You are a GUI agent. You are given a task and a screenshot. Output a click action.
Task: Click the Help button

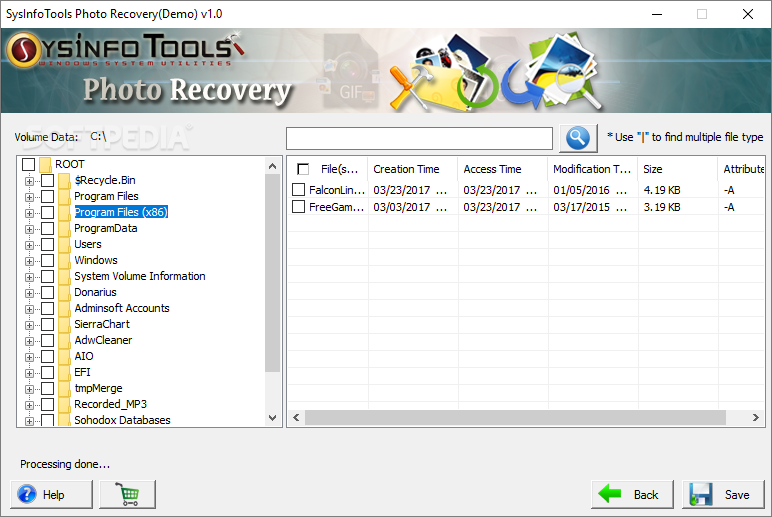(51, 494)
